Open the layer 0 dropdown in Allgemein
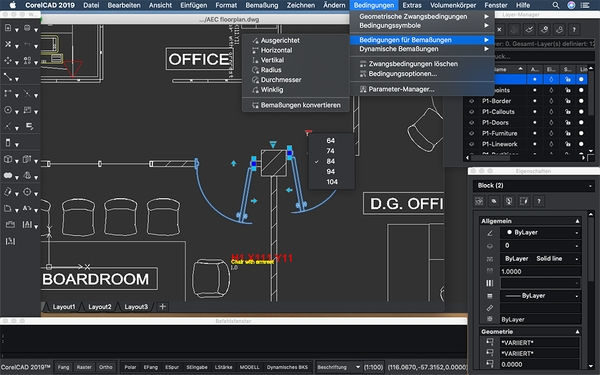This screenshot has width=600, height=375. click(541, 245)
